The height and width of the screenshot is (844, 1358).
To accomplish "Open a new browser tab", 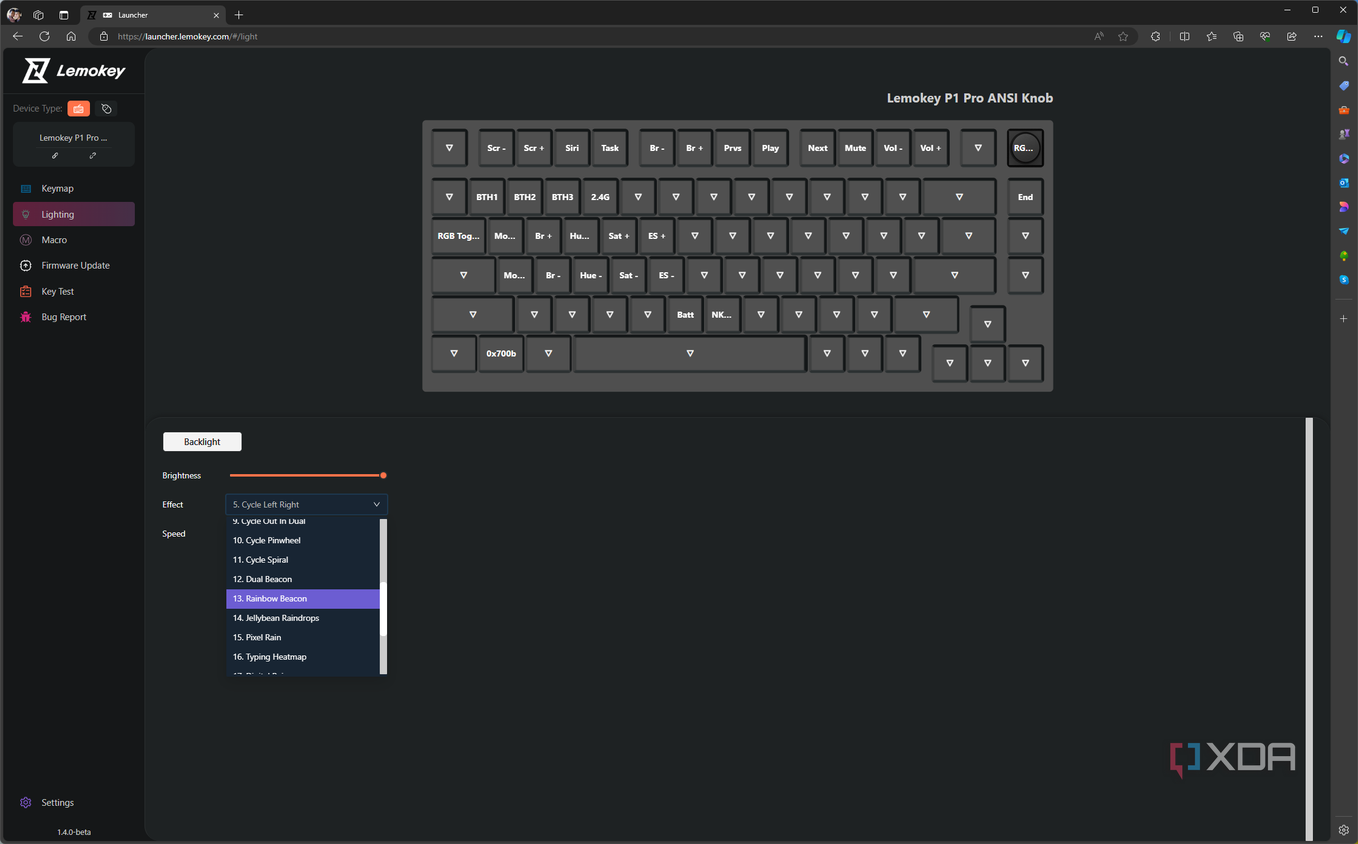I will pos(238,15).
